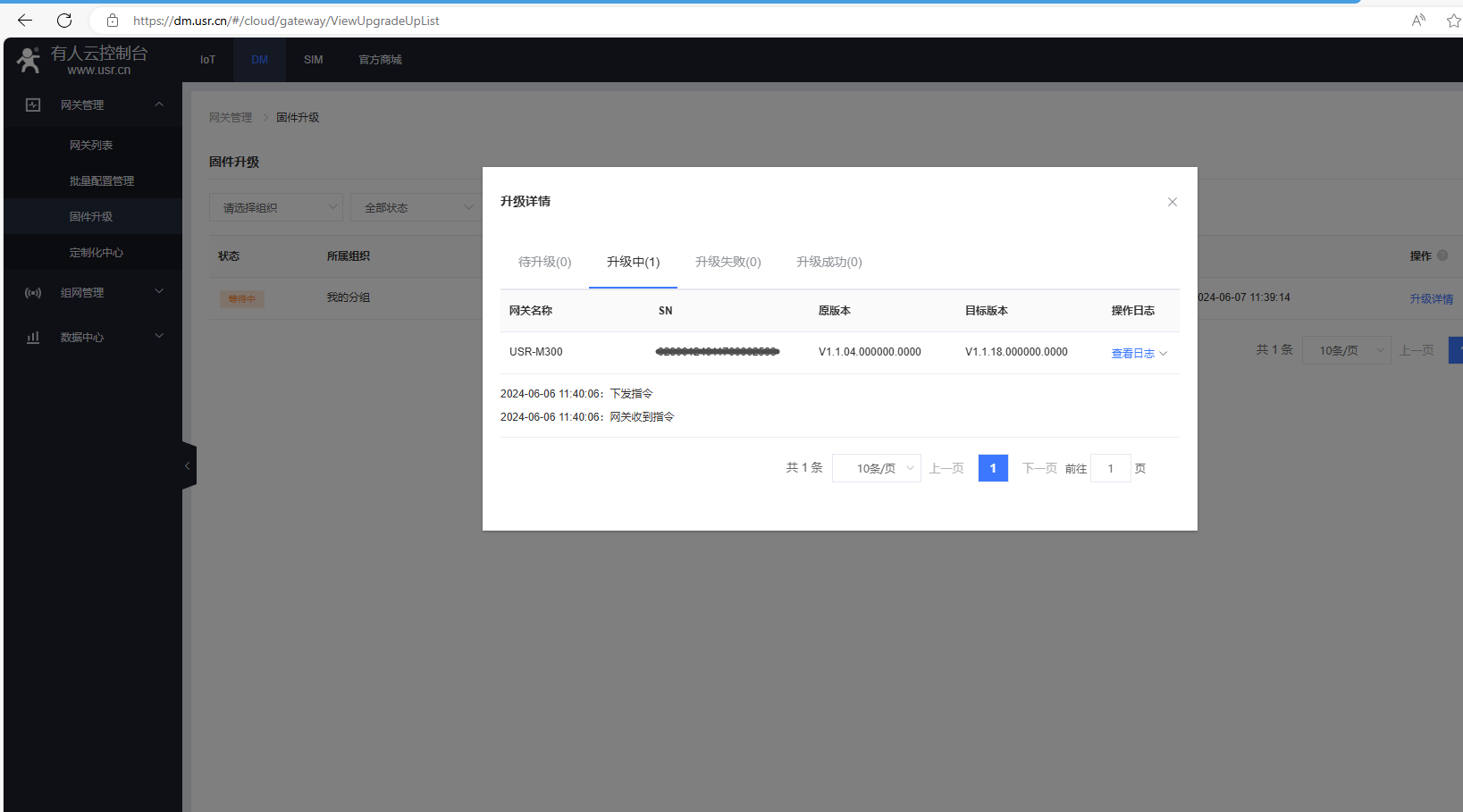This screenshot has width=1463, height=812.
Task: Click the read aloud icon in the address bar
Action: (1418, 21)
